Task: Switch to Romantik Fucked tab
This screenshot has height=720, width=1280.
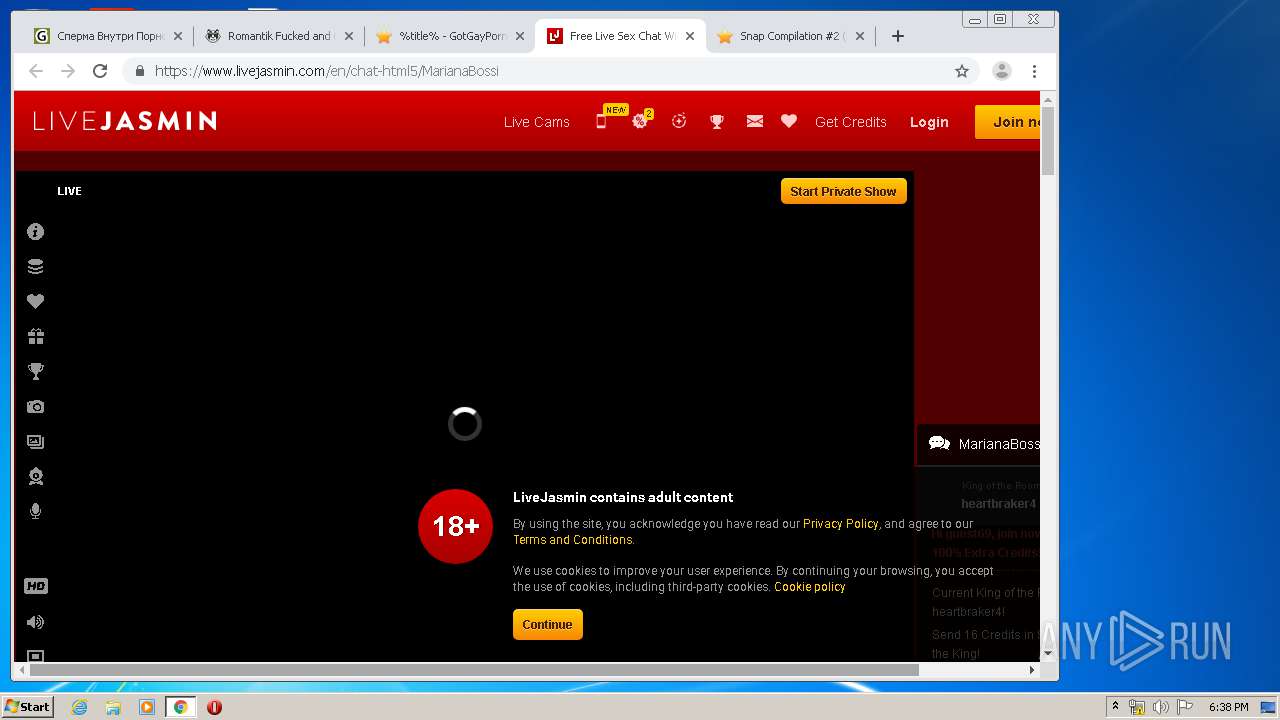Action: click(278, 36)
